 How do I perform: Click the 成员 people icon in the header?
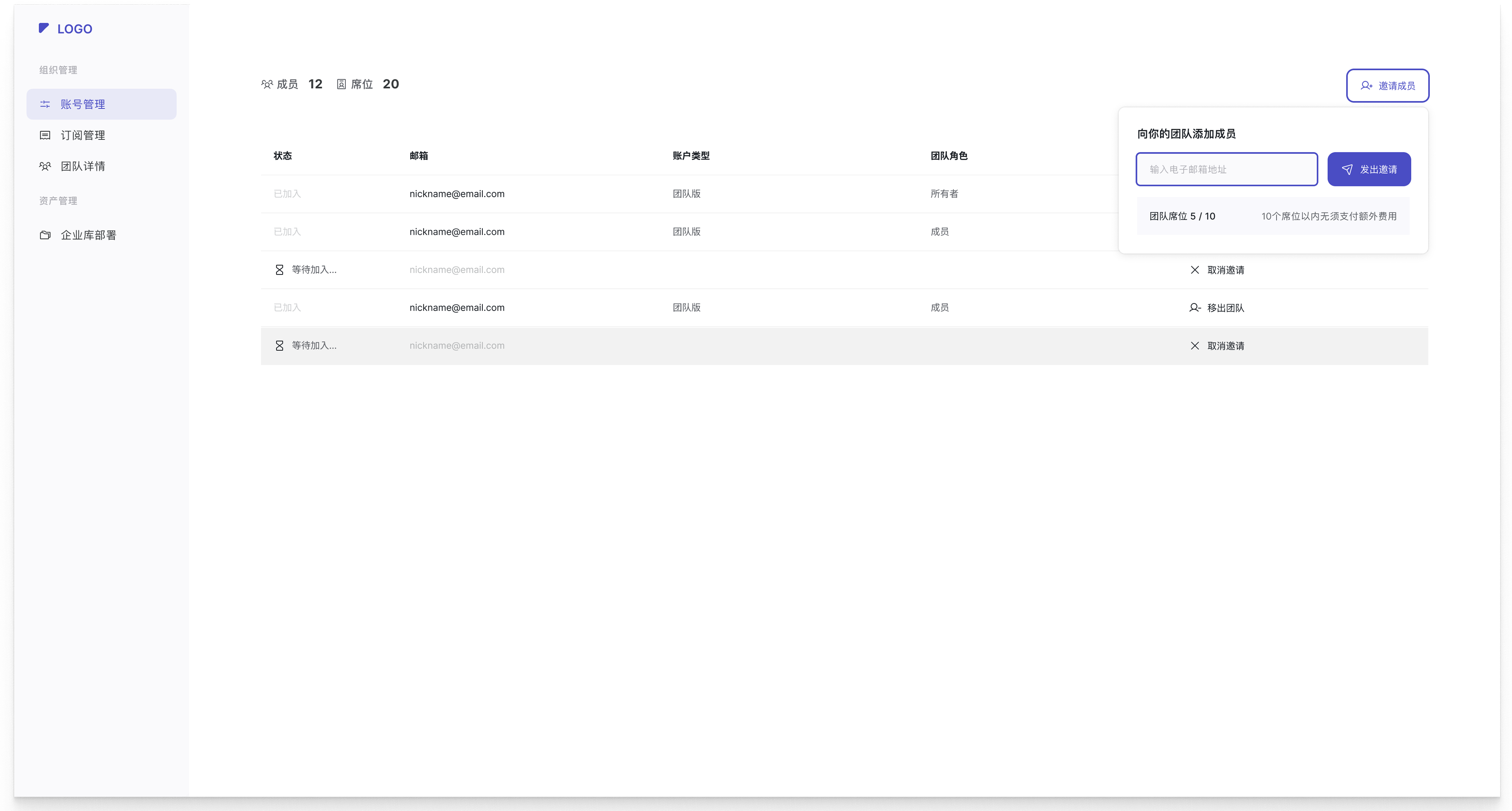pos(267,84)
